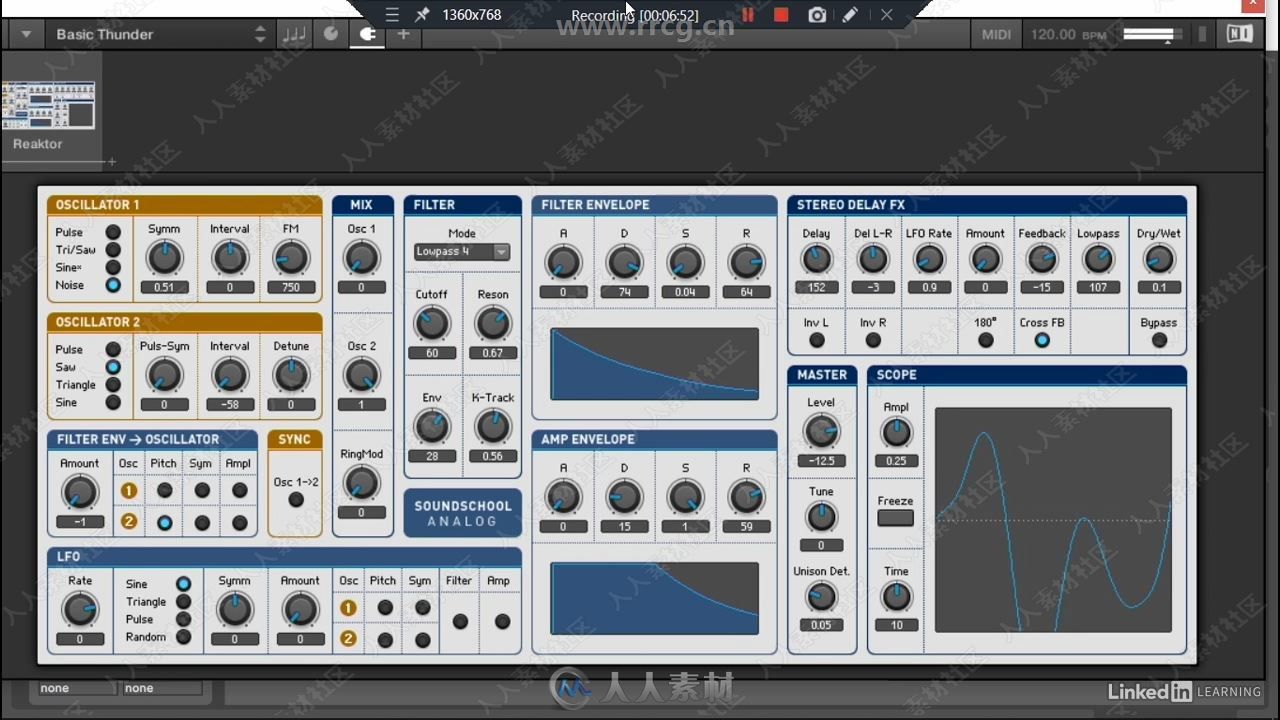
Task: Click the Master Level value -12.5
Action: [x=821, y=461]
